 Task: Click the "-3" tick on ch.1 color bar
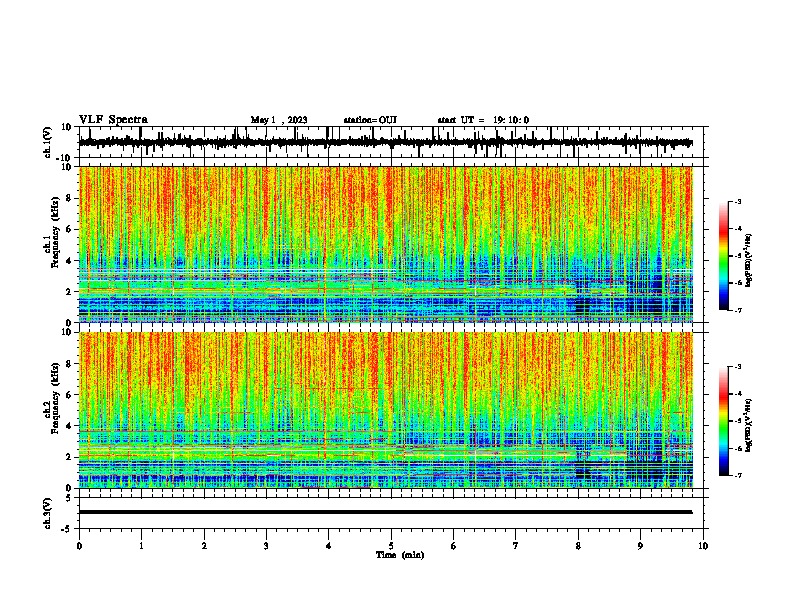(x=738, y=201)
